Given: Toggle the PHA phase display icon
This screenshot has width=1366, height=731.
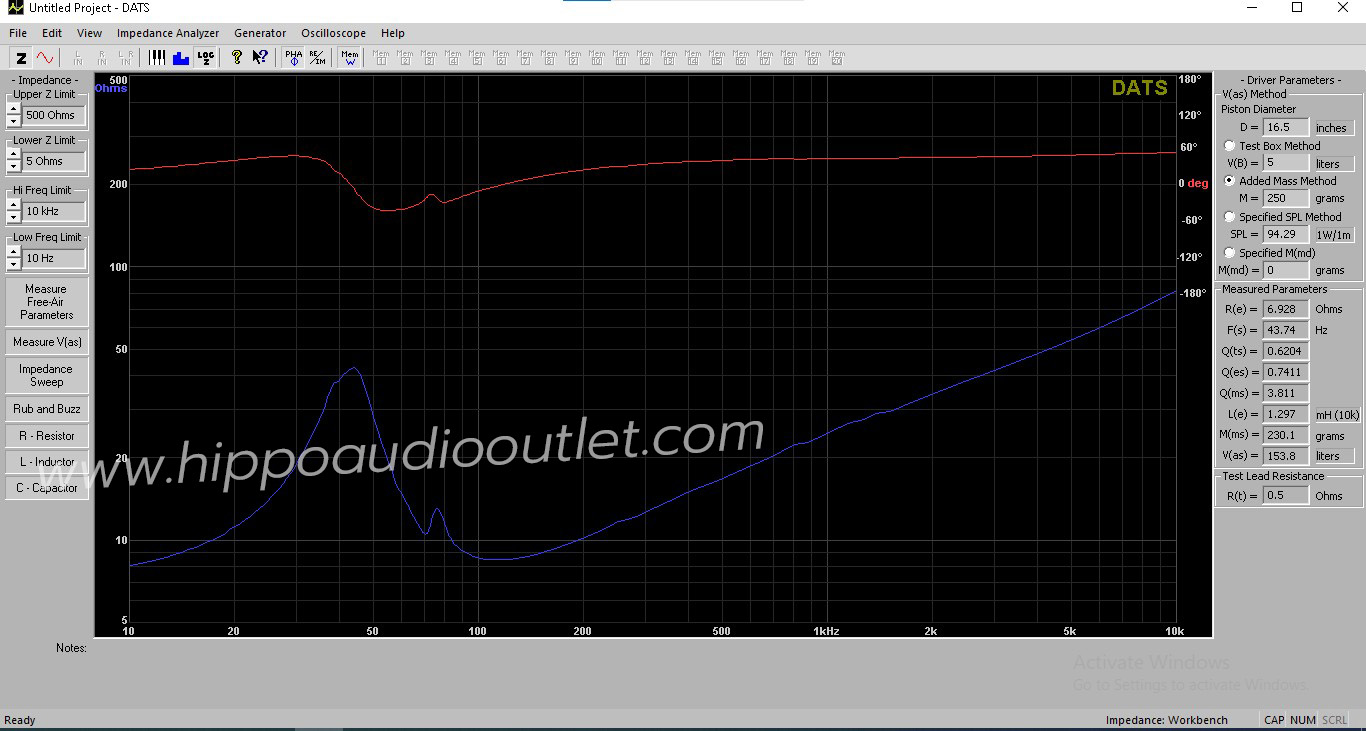Looking at the screenshot, I should pos(293,58).
